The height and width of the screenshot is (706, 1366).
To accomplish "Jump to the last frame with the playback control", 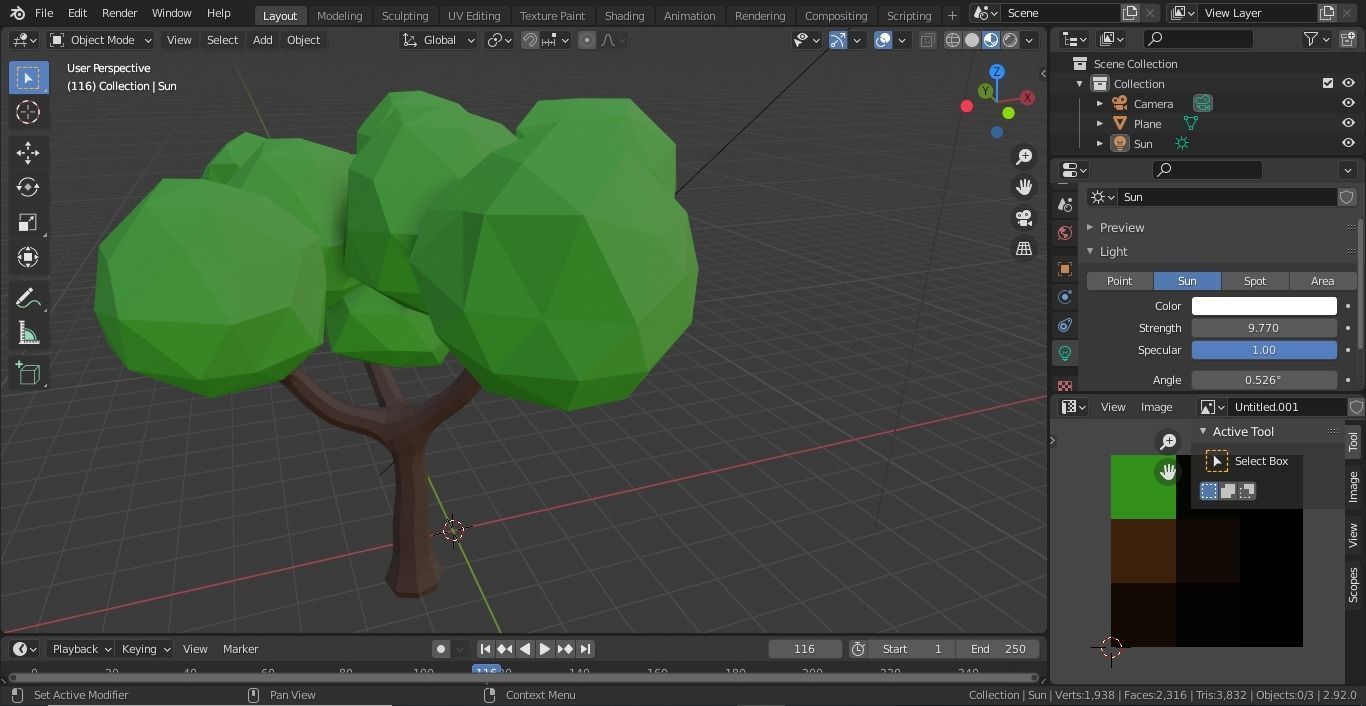I will (585, 648).
